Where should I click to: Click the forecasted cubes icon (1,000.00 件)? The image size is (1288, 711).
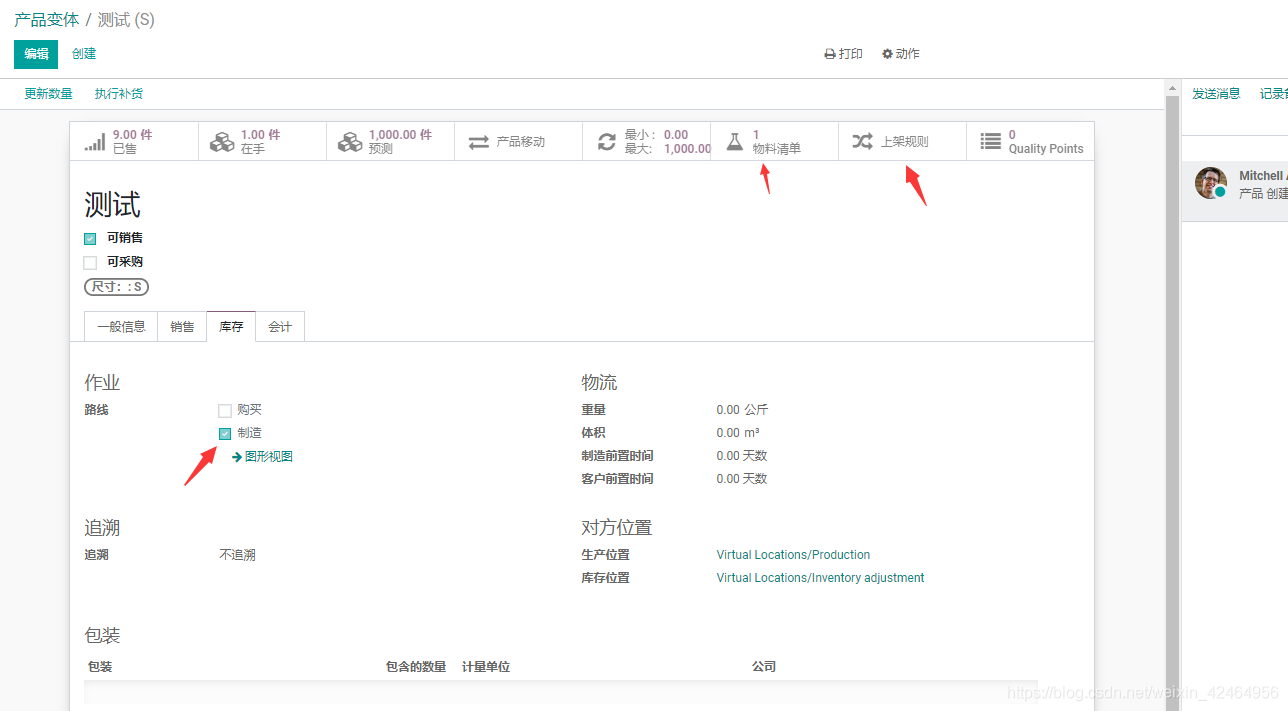350,142
